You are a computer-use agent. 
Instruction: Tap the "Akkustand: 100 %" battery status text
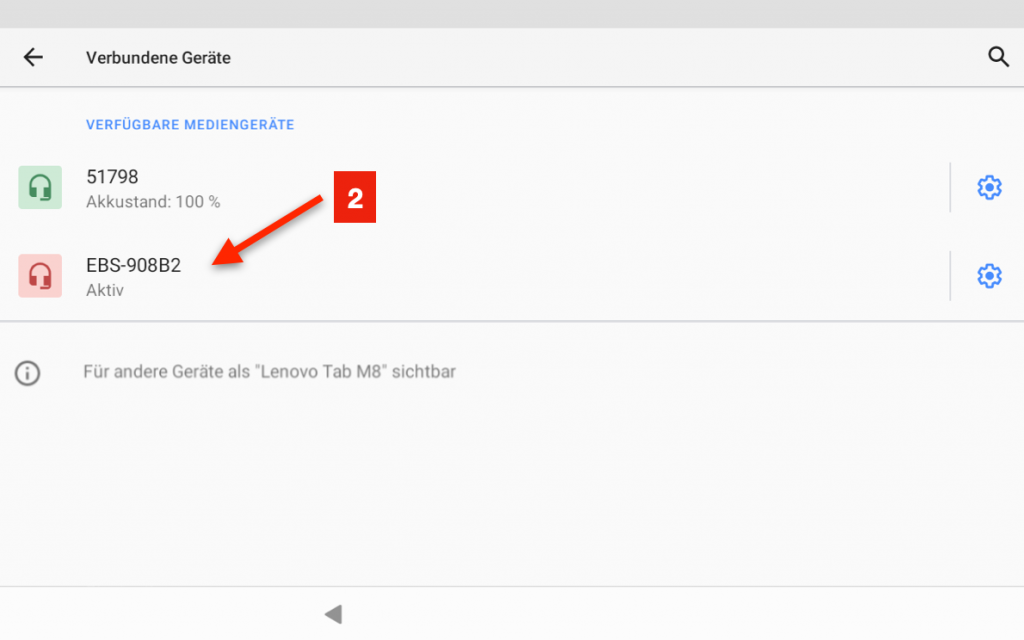[x=153, y=202]
